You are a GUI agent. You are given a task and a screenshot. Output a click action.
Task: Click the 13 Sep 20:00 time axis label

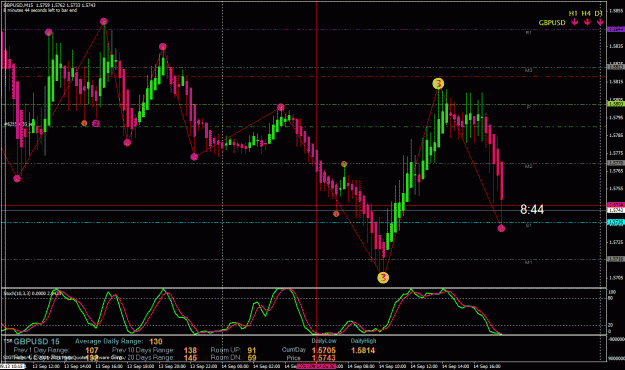(172, 366)
